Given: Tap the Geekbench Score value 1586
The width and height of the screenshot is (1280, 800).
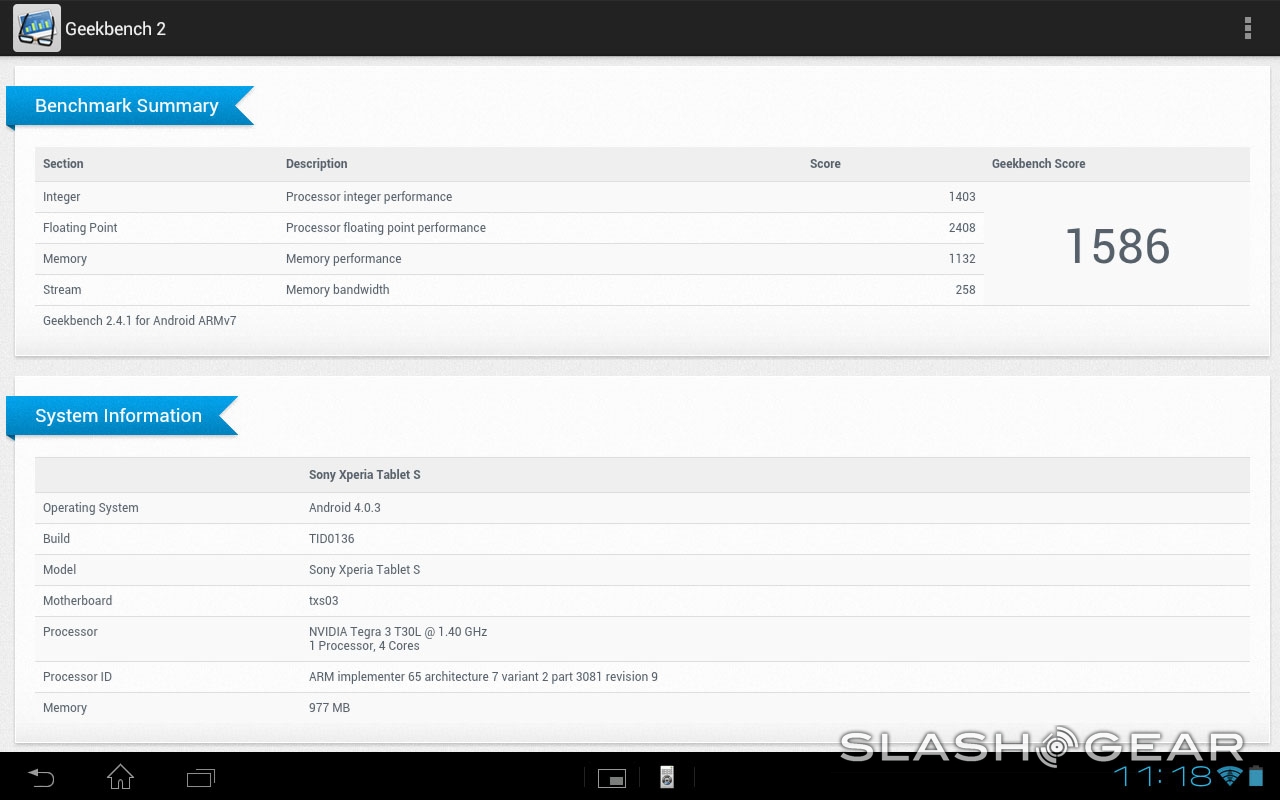Looking at the screenshot, I should pos(1116,246).
